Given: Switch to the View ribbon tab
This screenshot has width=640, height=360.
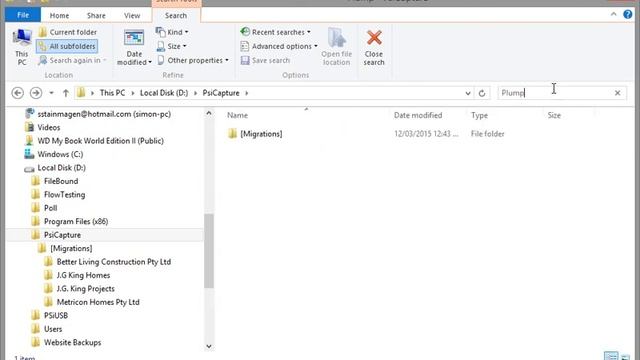Looking at the screenshot, I should (x=132, y=16).
